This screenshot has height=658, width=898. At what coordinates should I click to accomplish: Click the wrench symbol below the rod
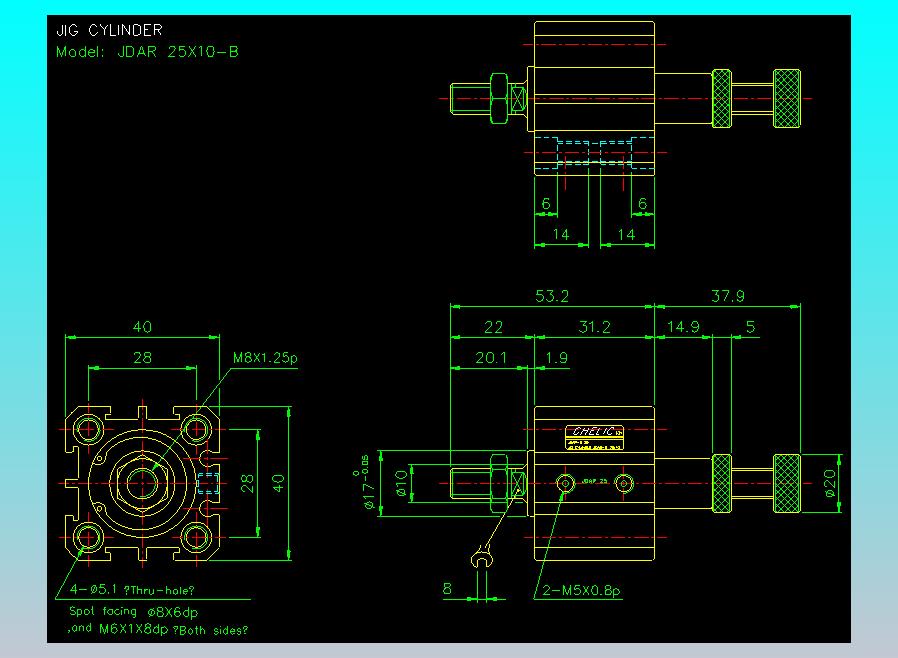(481, 557)
